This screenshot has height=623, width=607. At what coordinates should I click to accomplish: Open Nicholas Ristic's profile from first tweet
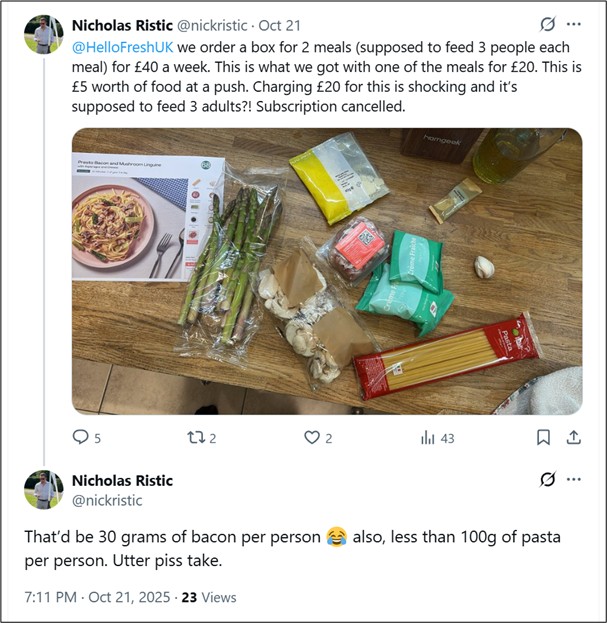click(122, 24)
